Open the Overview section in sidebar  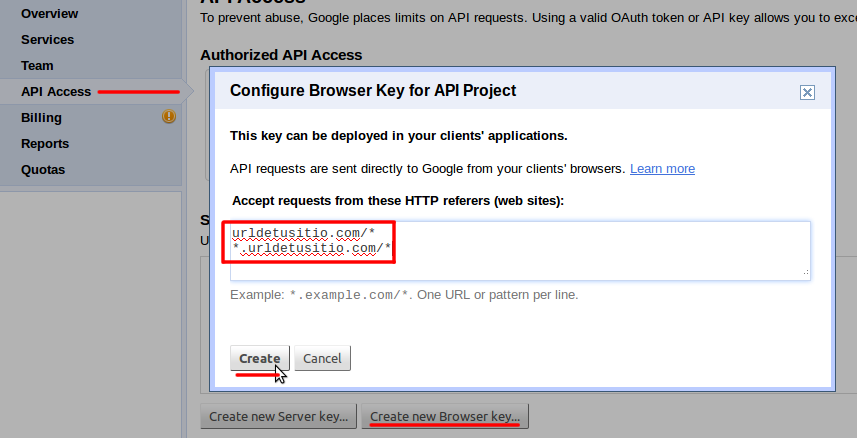50,13
